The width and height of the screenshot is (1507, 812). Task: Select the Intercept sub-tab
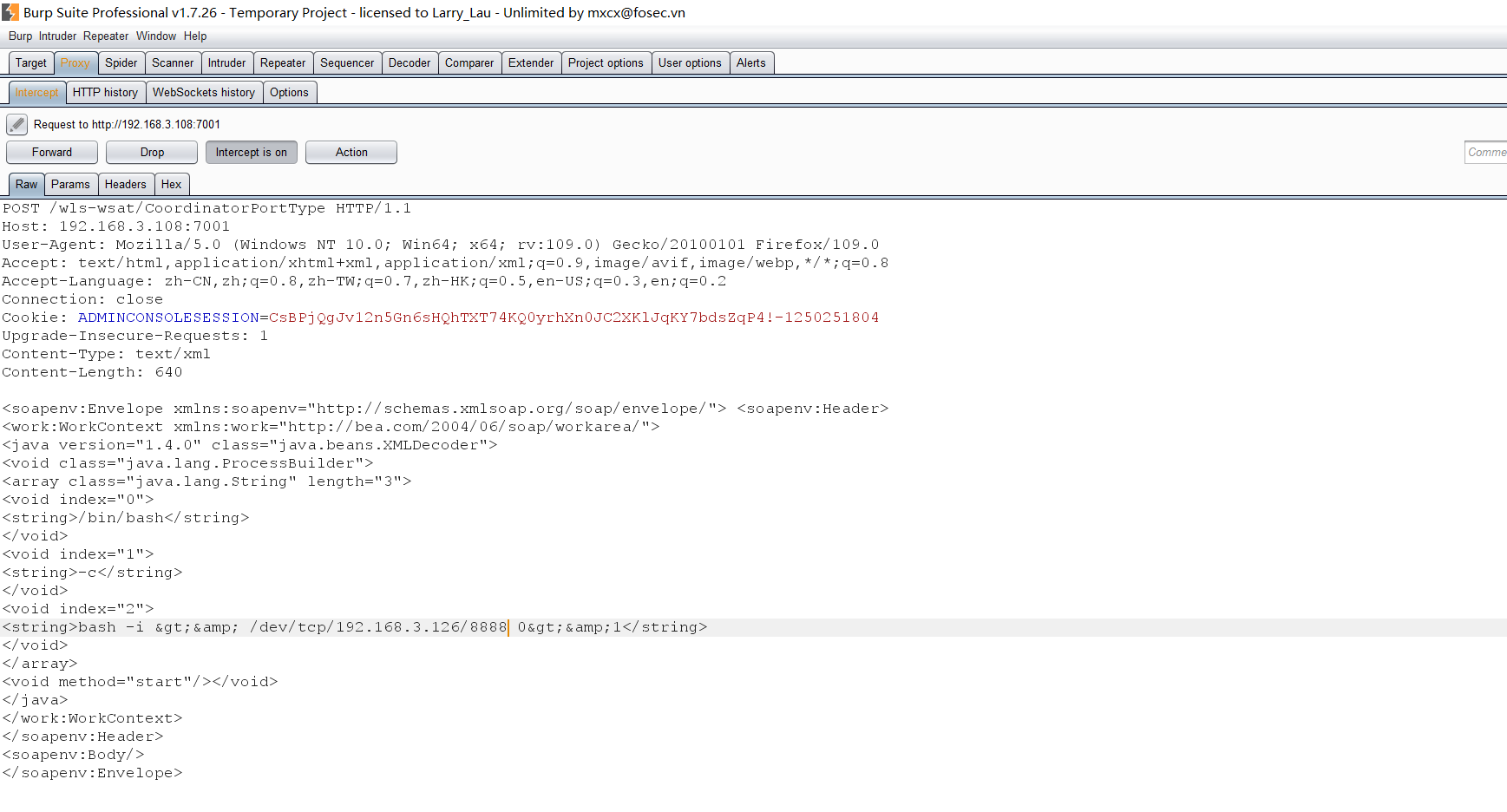[x=37, y=93]
